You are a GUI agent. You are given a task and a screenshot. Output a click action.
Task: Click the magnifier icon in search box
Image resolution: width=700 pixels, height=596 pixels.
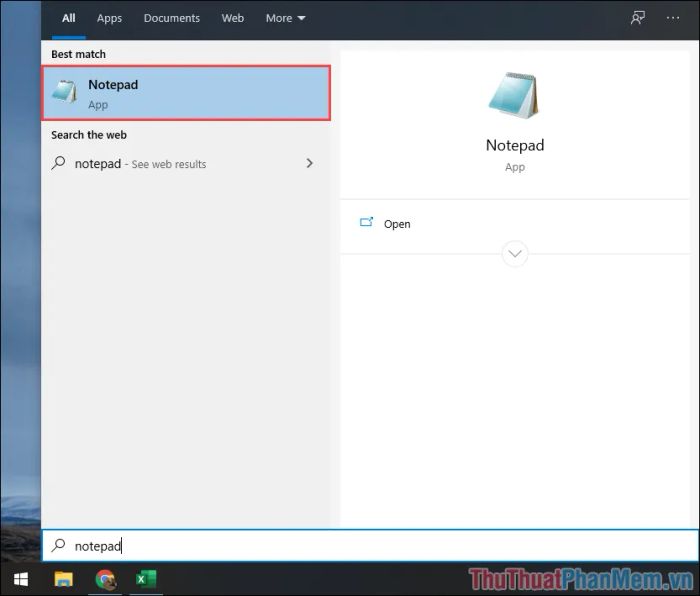point(58,545)
